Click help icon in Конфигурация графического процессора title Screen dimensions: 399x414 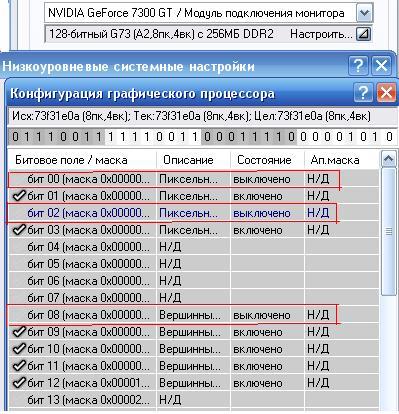click(x=363, y=93)
